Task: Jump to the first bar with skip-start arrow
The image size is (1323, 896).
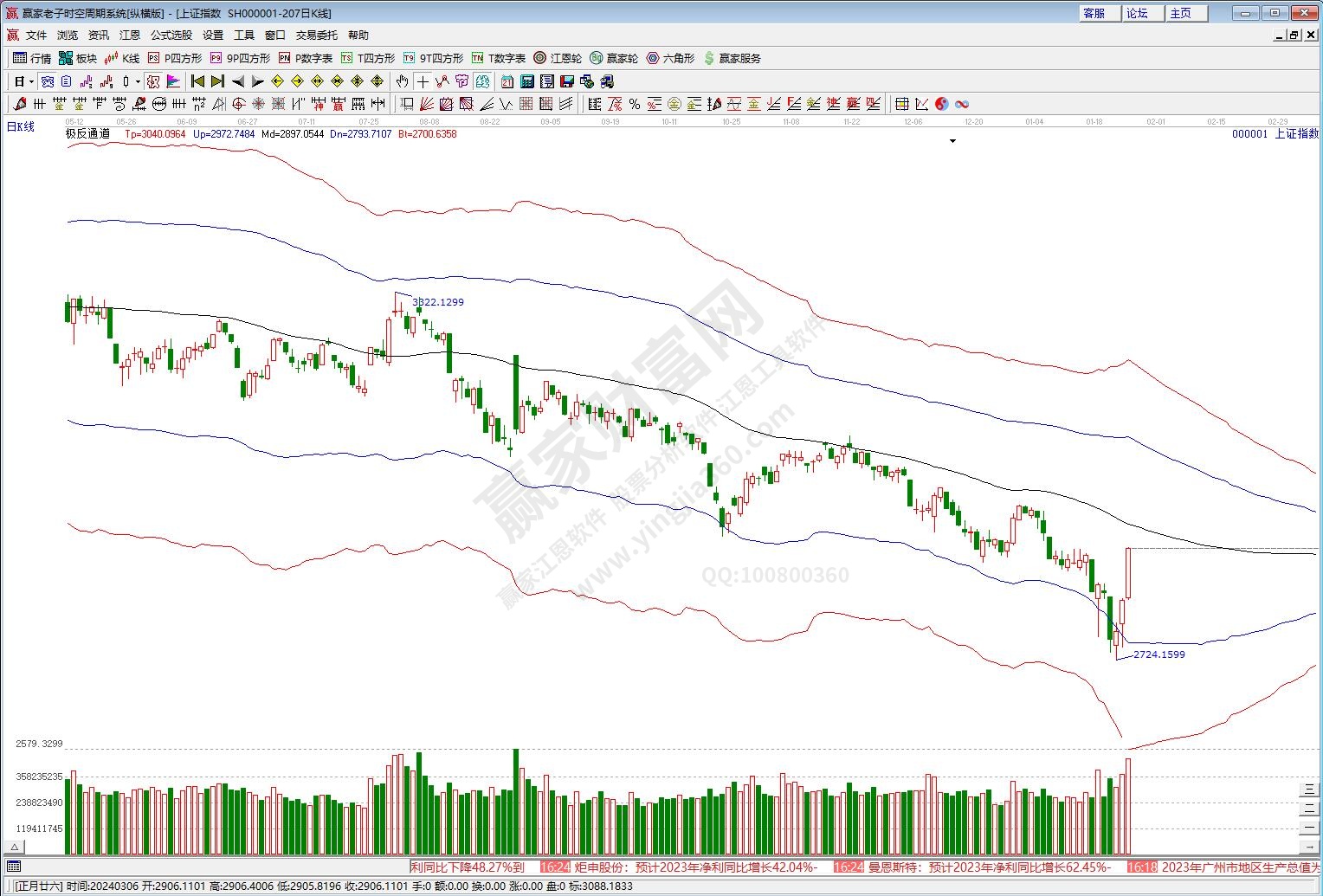Action: tap(198, 81)
